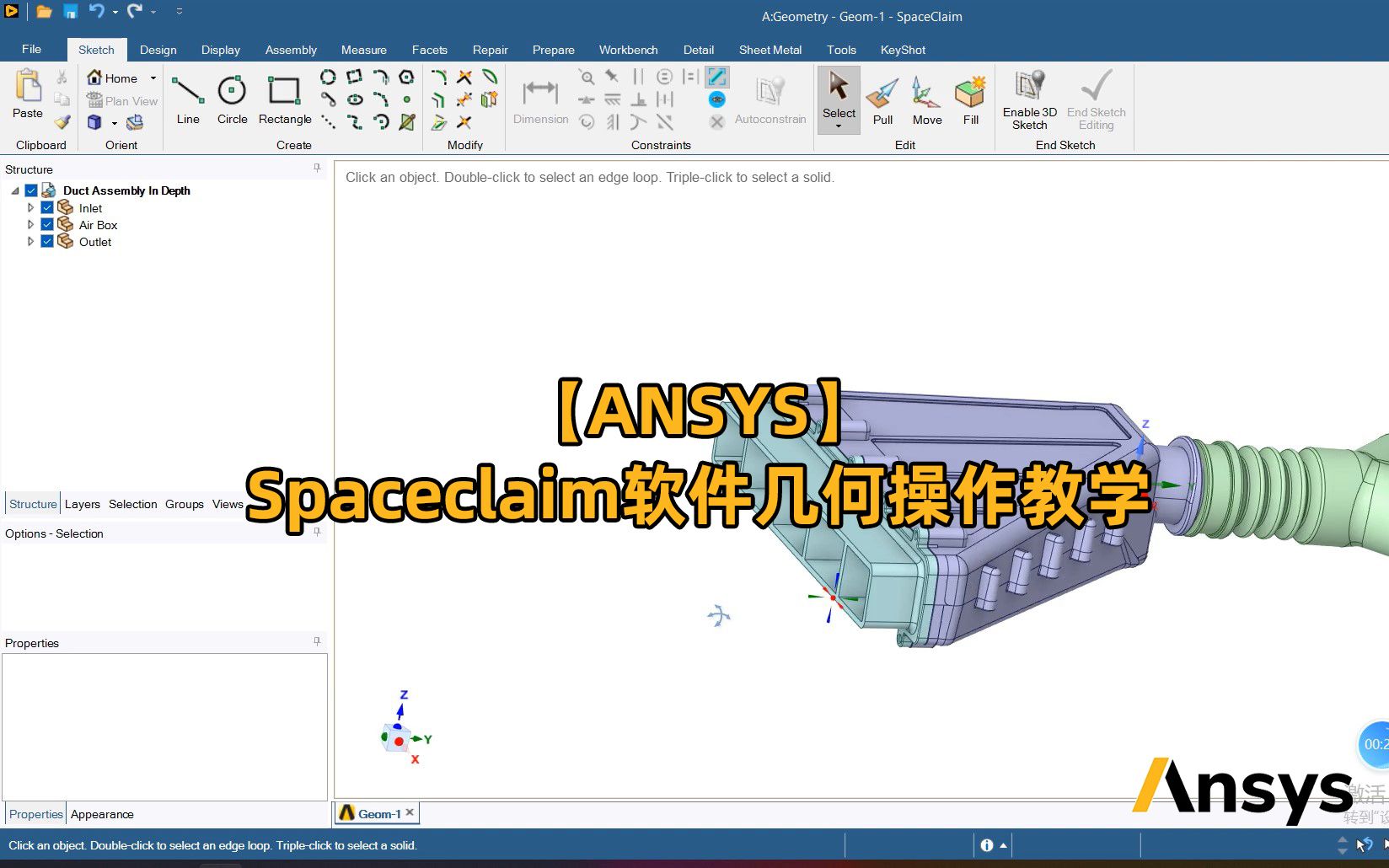Open the Select tool dropdown
This screenshot has width=1389, height=868.
tap(839, 126)
